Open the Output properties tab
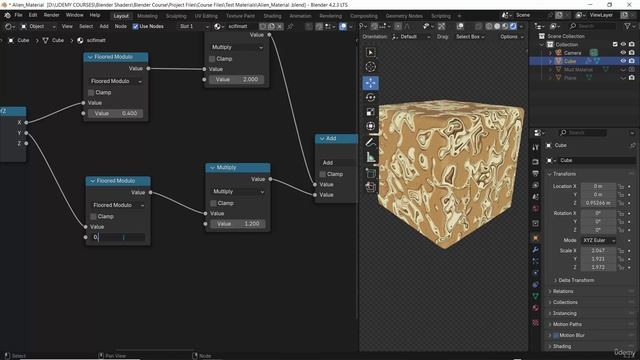The image size is (640, 360). click(536, 174)
